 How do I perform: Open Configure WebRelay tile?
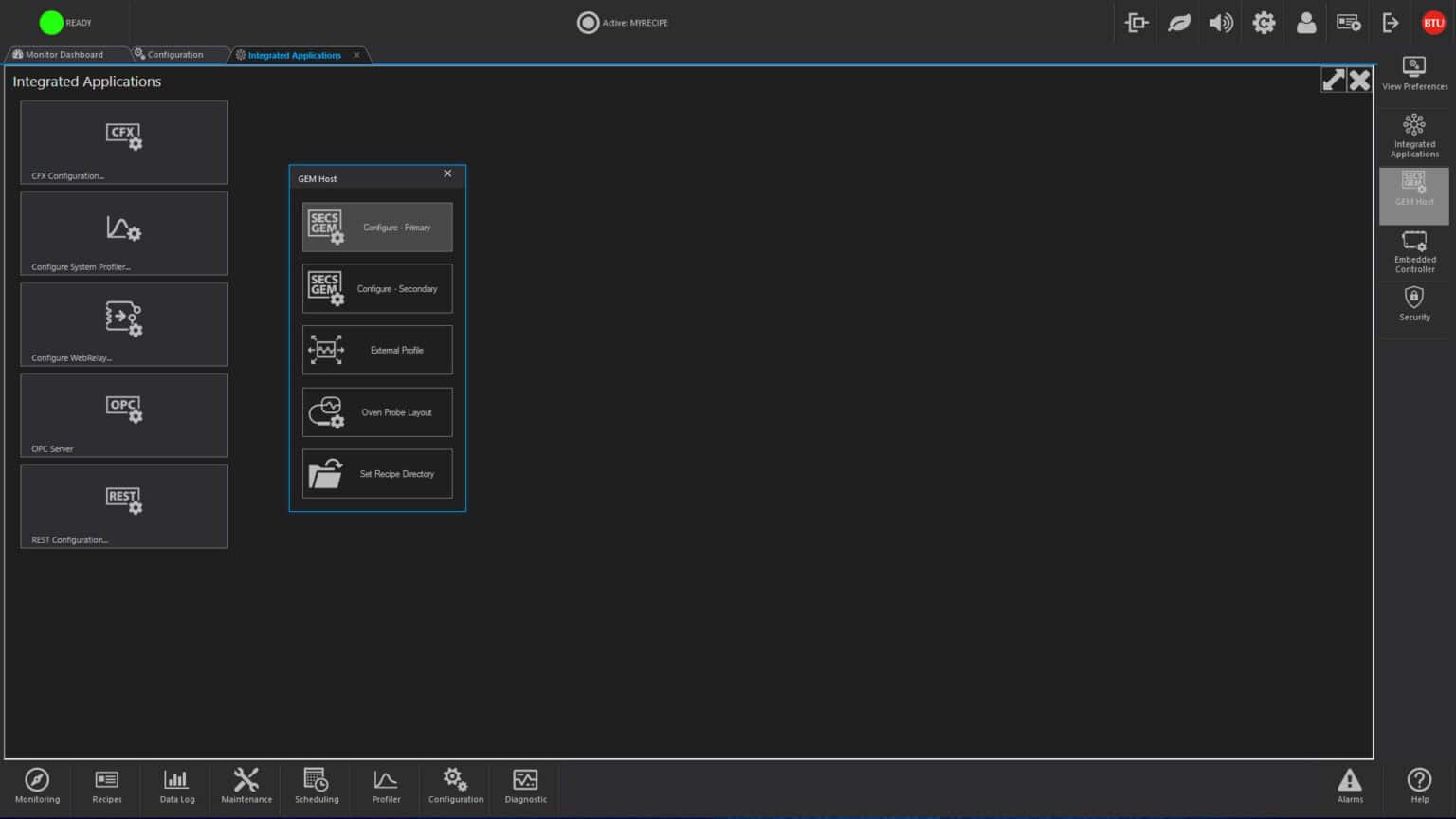click(x=124, y=324)
